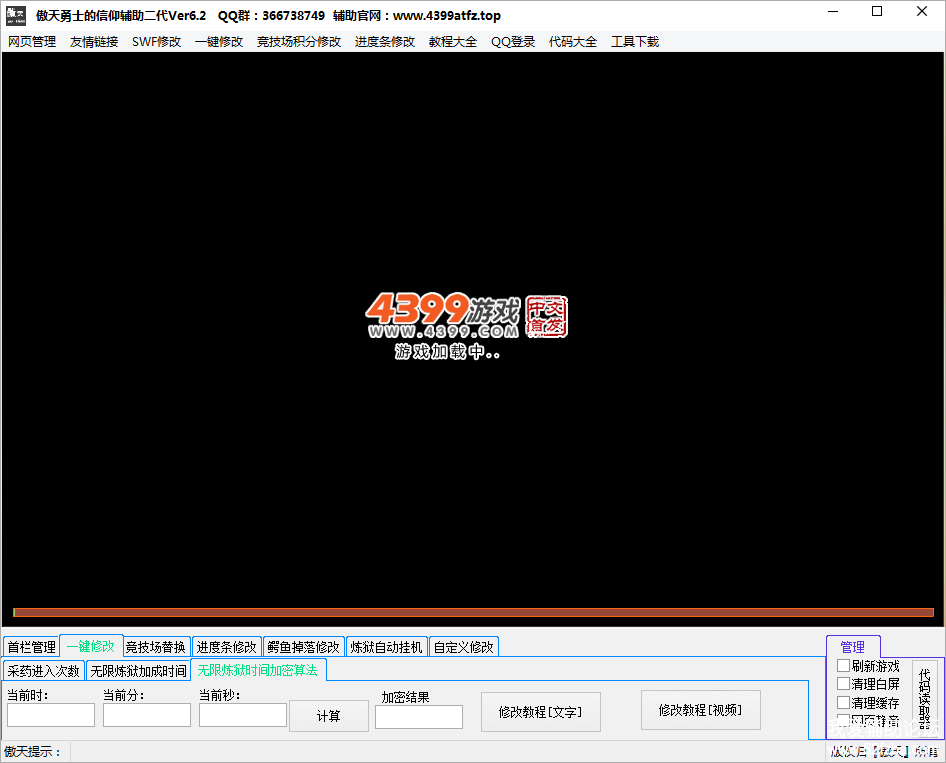Open the 无限炼狱加成时间 sub-tab
946x763 pixels.
pos(138,671)
